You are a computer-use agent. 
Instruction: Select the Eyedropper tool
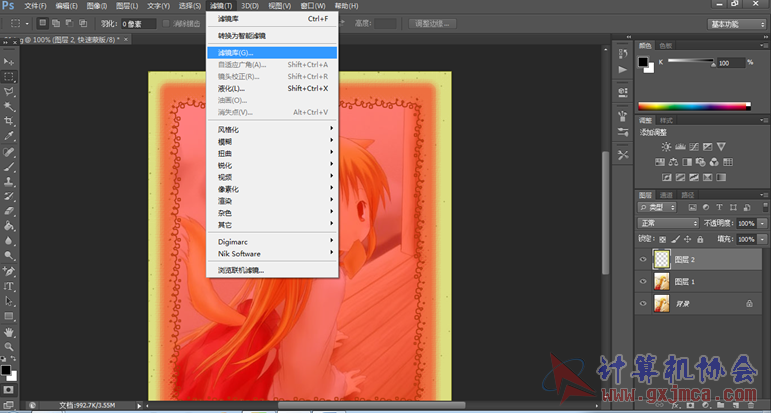click(9, 136)
